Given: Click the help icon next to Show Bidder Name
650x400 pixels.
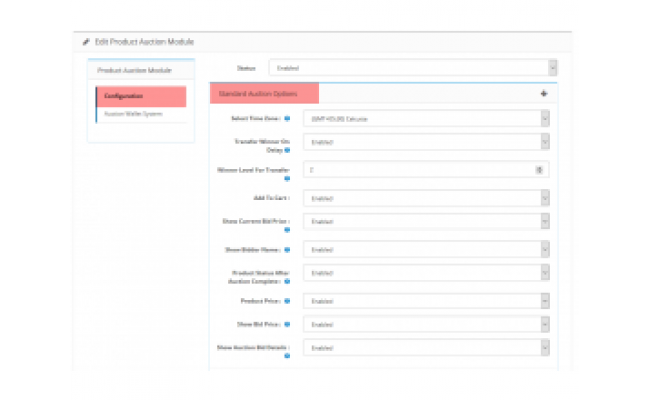Looking at the screenshot, I should 287,250.
